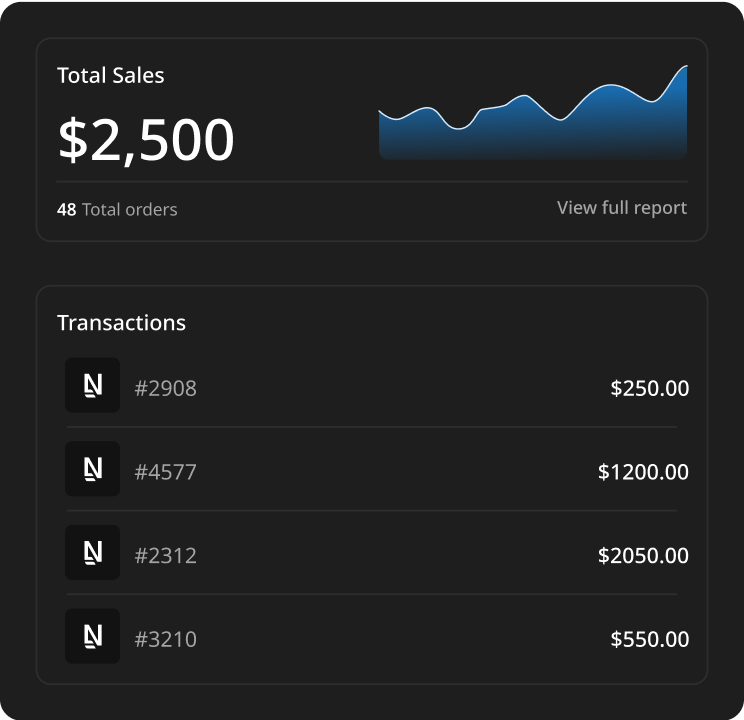This screenshot has width=744, height=720.
Task: Click the $250.00 transaction amount
Action: point(649,388)
